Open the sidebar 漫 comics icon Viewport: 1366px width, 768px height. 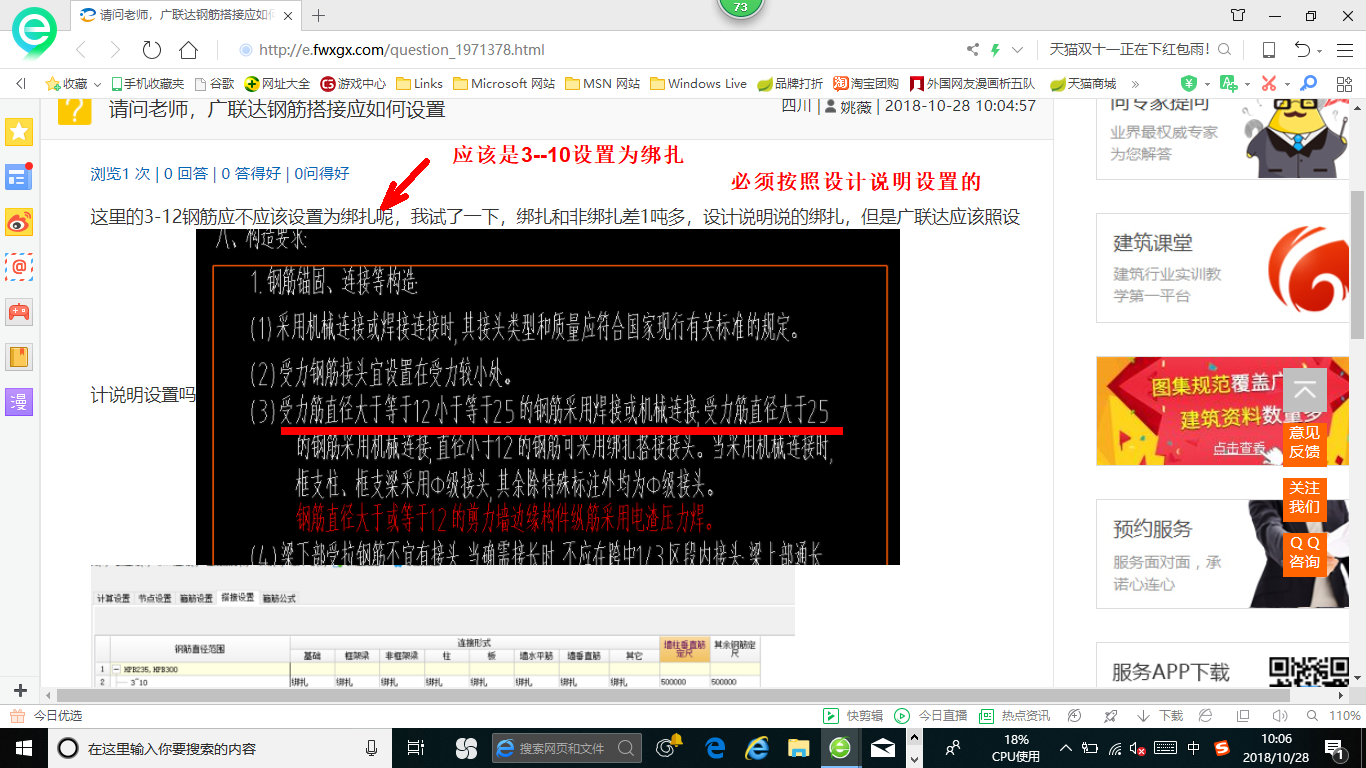[19, 402]
